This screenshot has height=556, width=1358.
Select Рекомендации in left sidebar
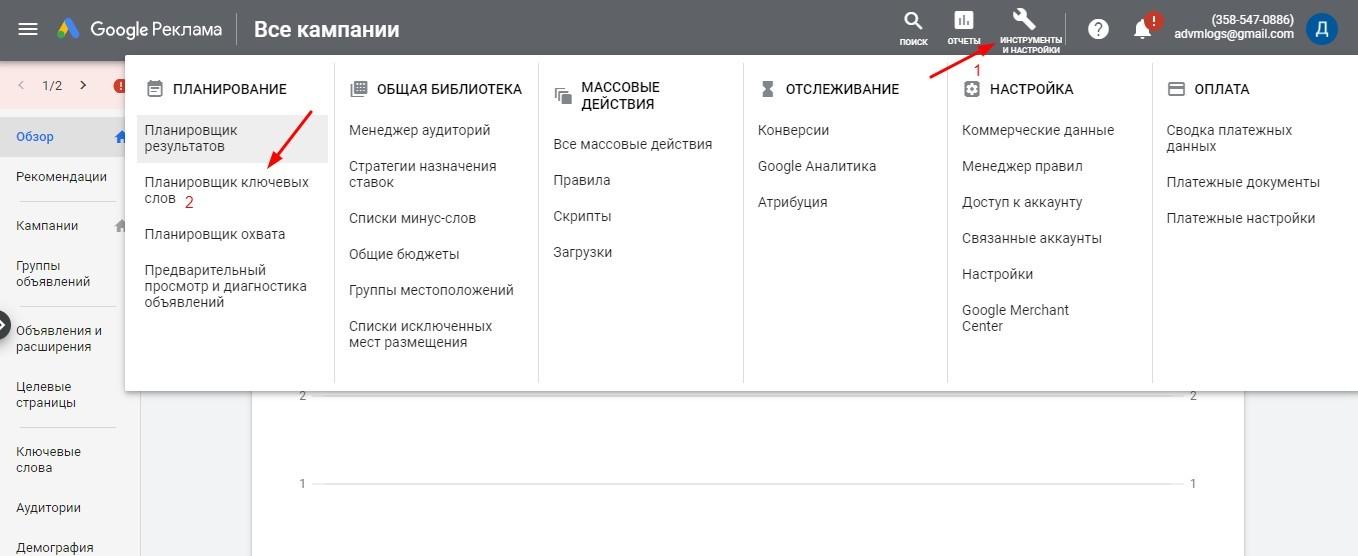click(x=61, y=177)
